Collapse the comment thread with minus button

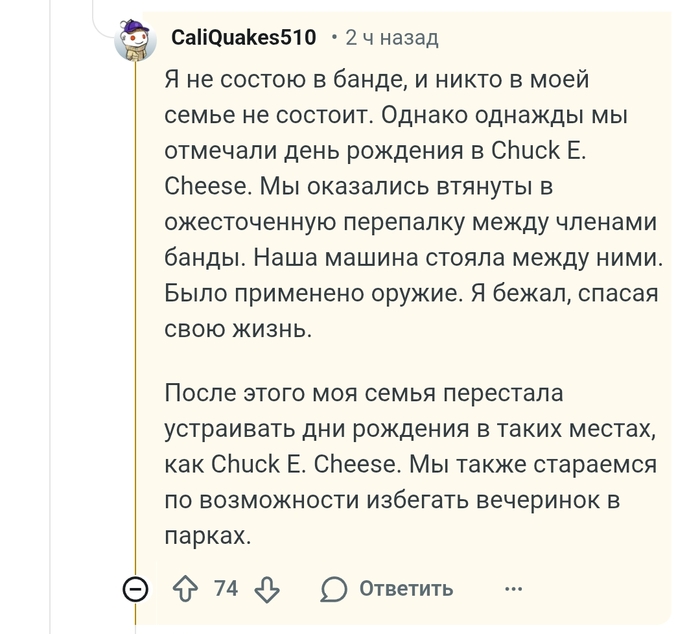tap(136, 589)
